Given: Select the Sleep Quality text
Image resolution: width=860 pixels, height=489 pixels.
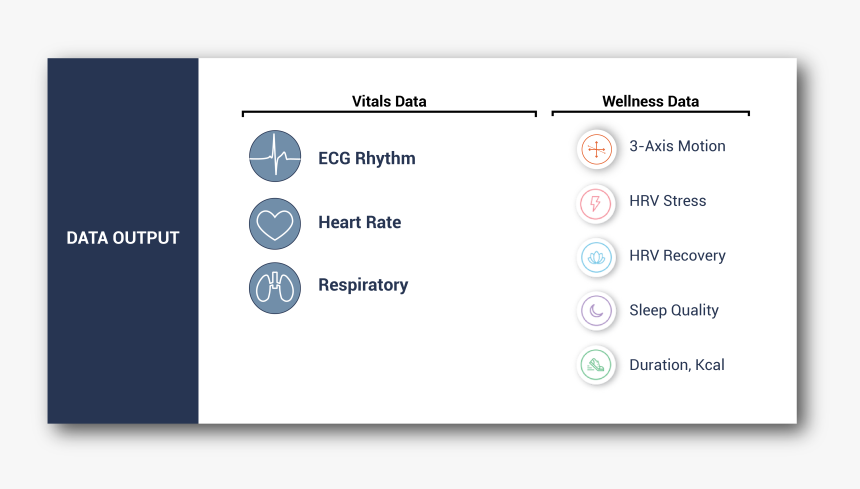Looking at the screenshot, I should pos(674,311).
